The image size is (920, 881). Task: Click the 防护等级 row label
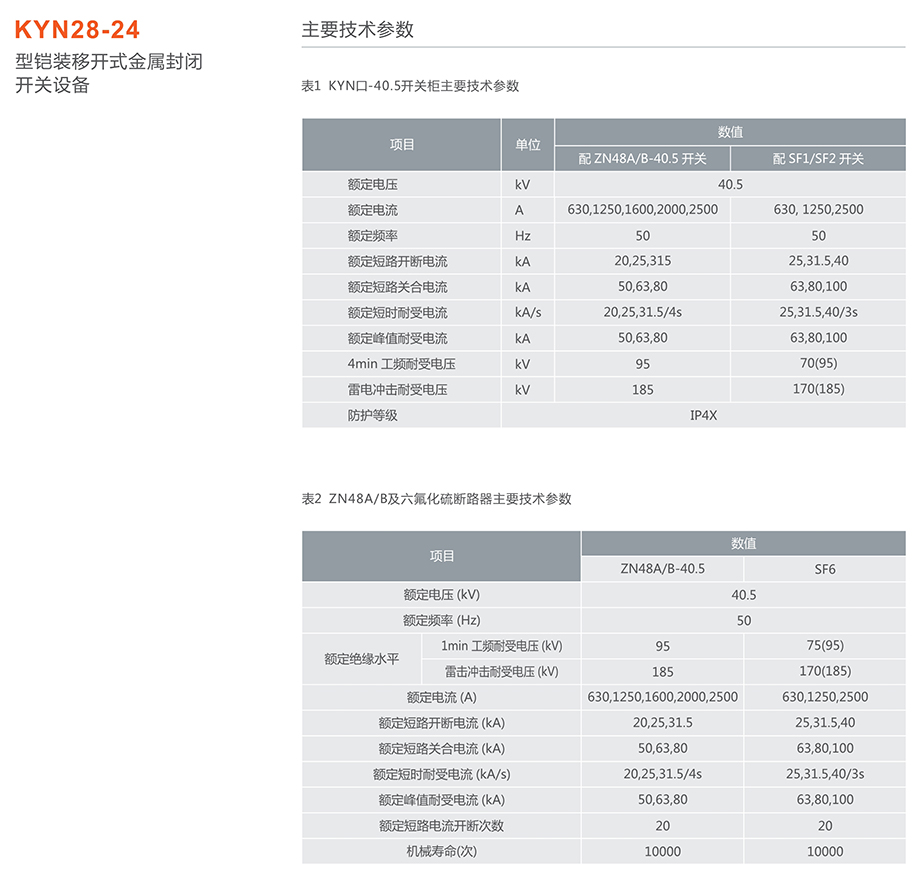coord(372,415)
